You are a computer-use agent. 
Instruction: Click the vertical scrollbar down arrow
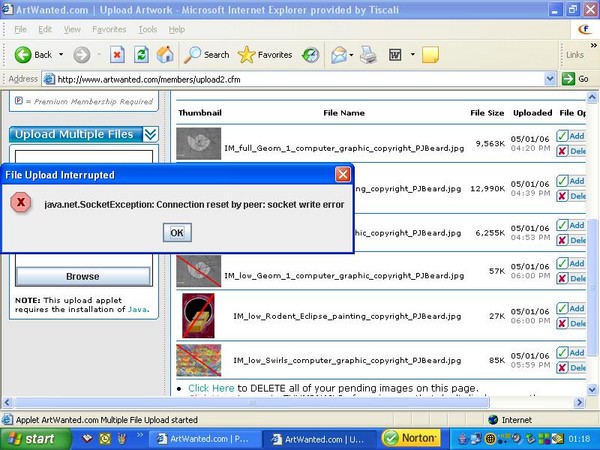592,390
